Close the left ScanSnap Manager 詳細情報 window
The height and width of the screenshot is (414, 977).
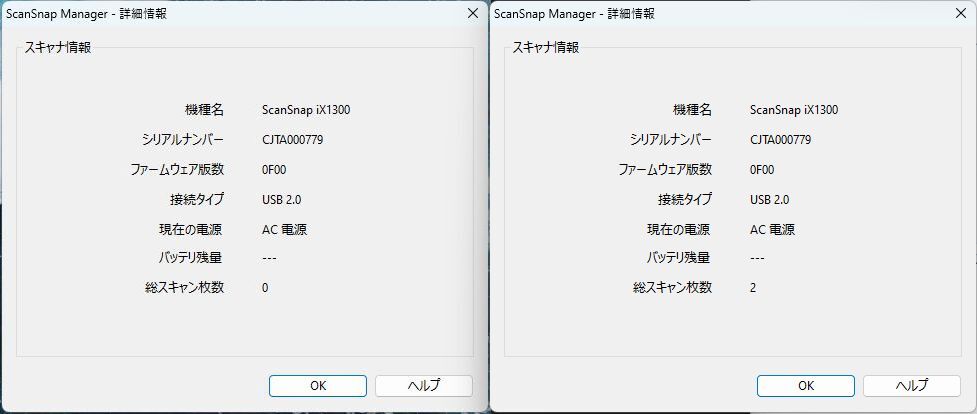tap(472, 13)
